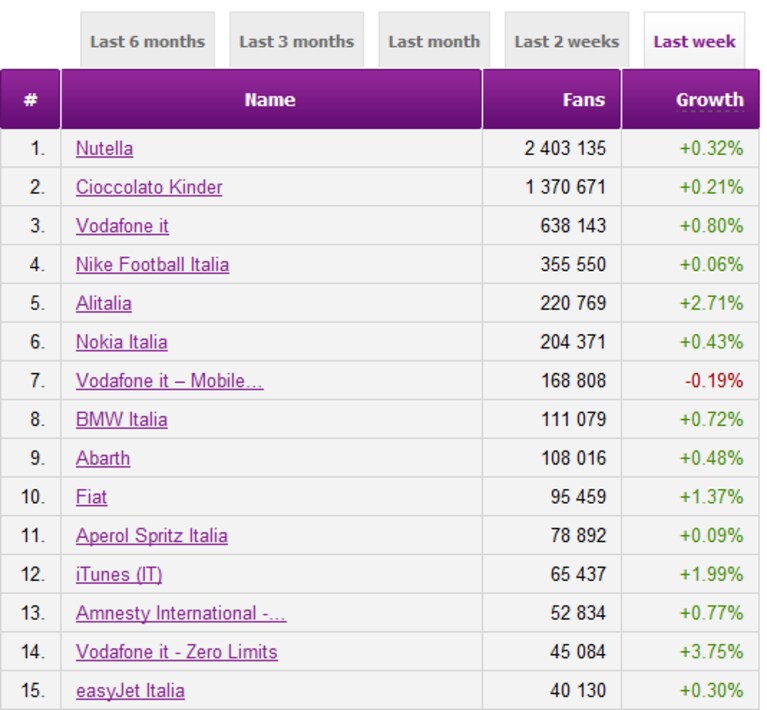
Task: Open the Nokia Italia link
Action: (x=121, y=342)
